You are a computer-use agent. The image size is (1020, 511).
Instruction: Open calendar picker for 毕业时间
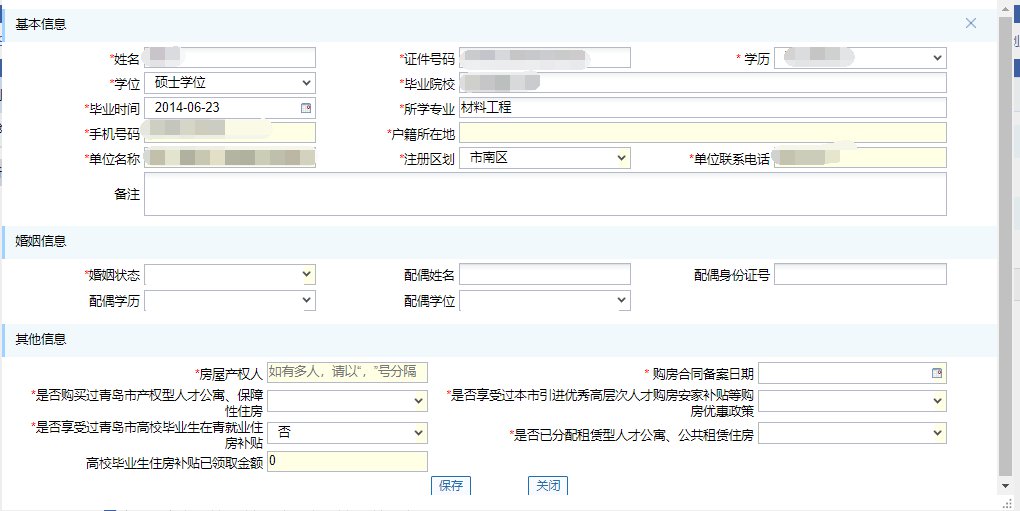pyautogui.click(x=306, y=108)
